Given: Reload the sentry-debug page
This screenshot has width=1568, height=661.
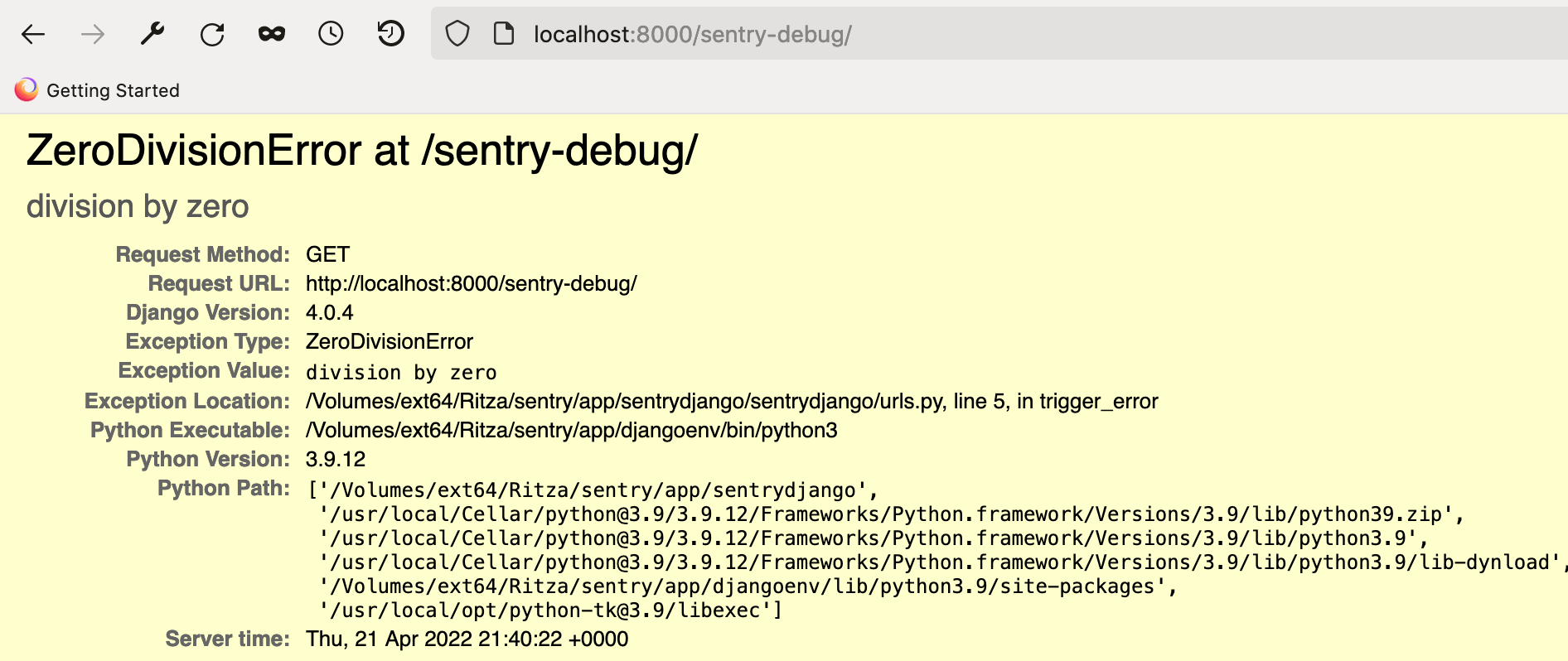Looking at the screenshot, I should click(212, 34).
